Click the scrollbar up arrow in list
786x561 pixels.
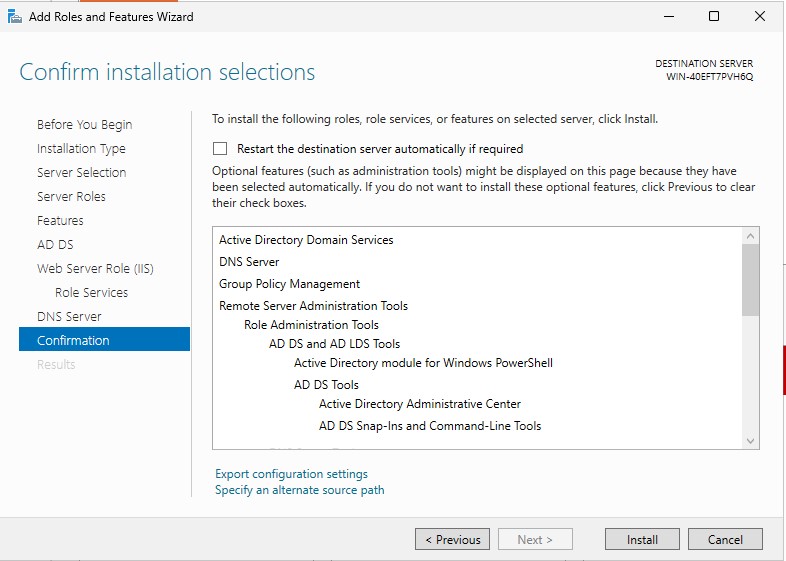(751, 235)
